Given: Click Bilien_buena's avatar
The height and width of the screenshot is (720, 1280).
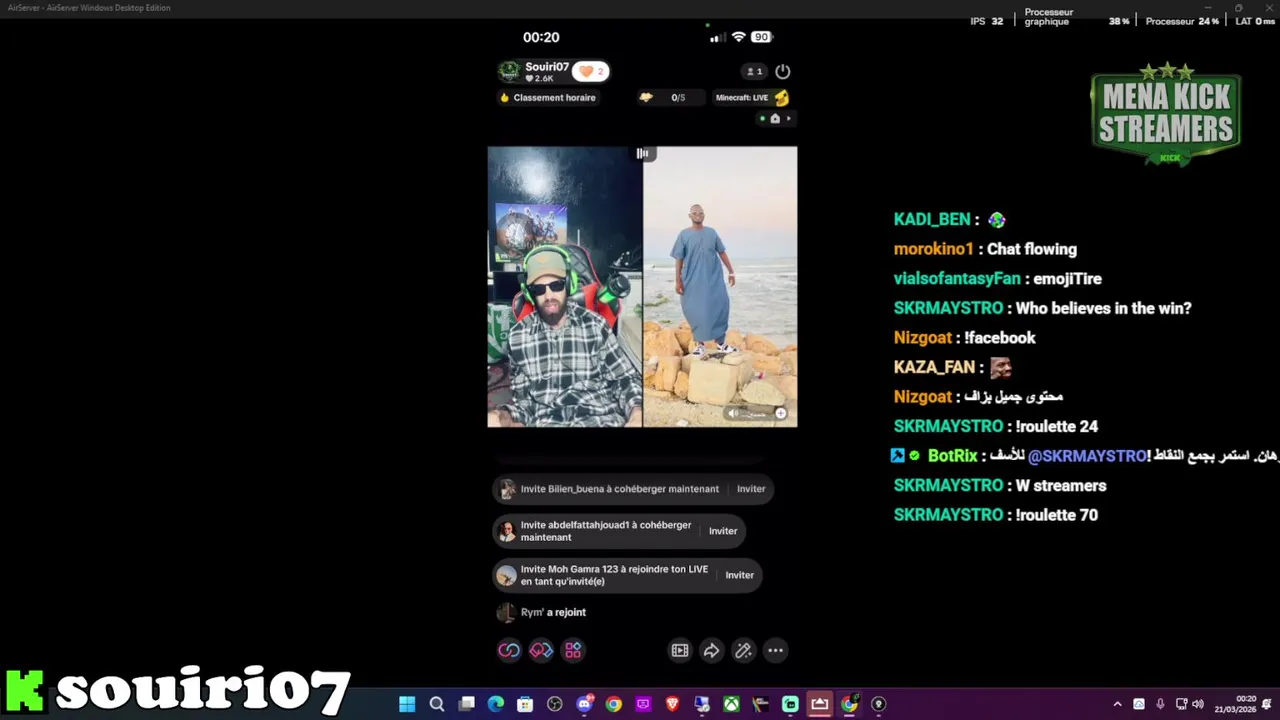Looking at the screenshot, I should pos(507,489).
